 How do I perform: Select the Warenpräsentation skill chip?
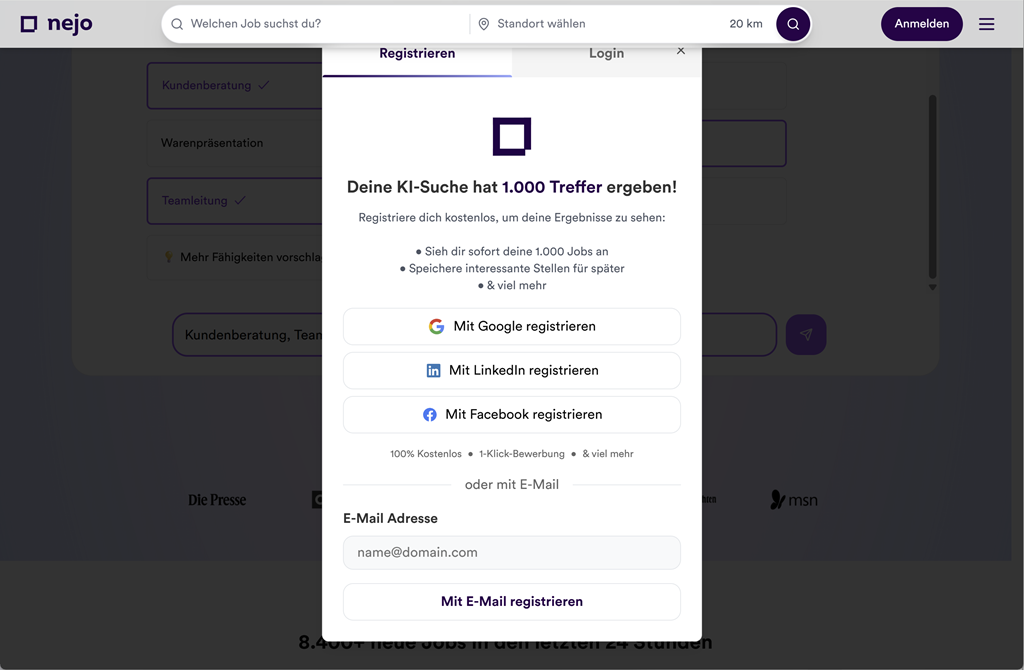coord(212,143)
